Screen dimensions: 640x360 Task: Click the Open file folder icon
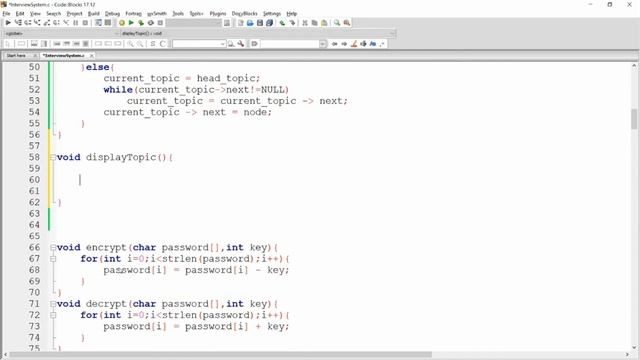click(x=250, y=23)
